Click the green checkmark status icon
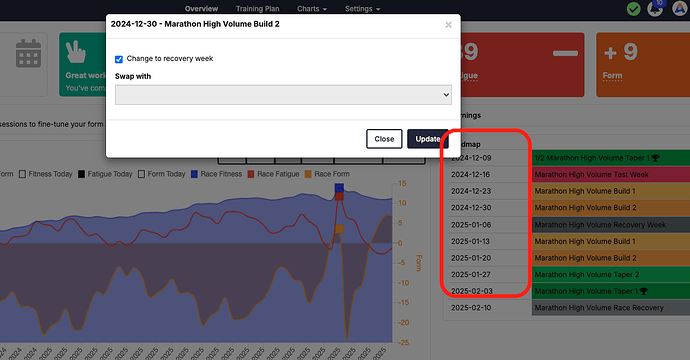The width and height of the screenshot is (690, 360). coord(634,9)
